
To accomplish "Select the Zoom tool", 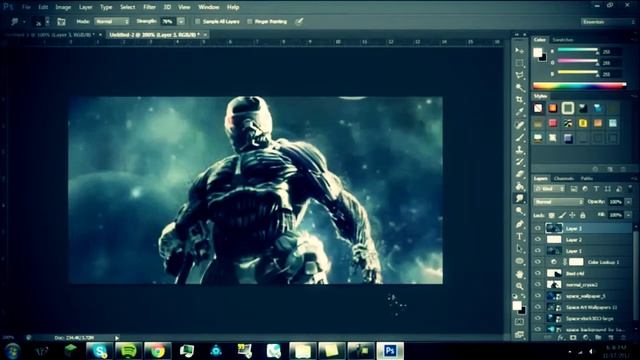I will pyautogui.click(x=519, y=286).
